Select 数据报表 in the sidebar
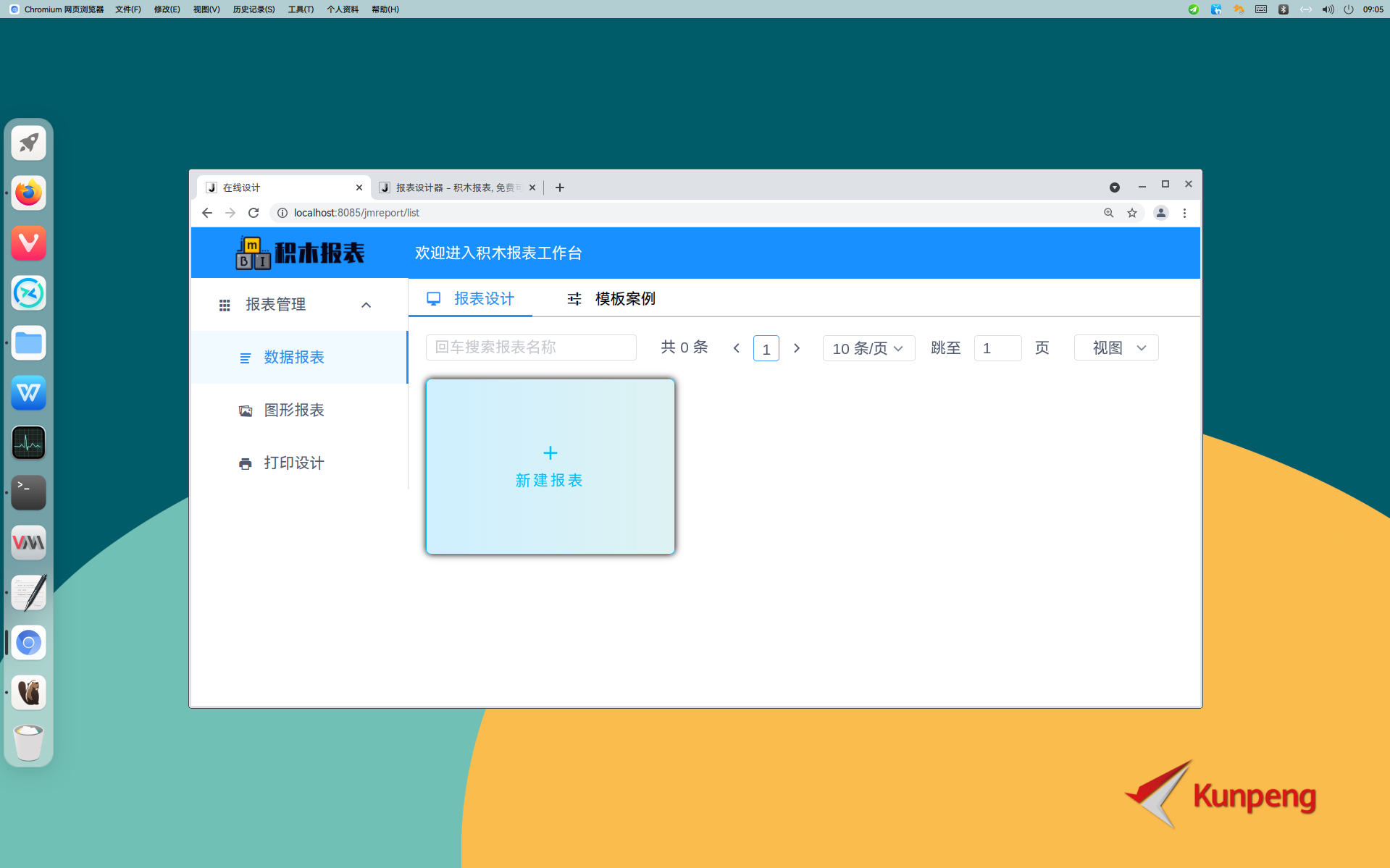The width and height of the screenshot is (1390, 868). coord(293,357)
